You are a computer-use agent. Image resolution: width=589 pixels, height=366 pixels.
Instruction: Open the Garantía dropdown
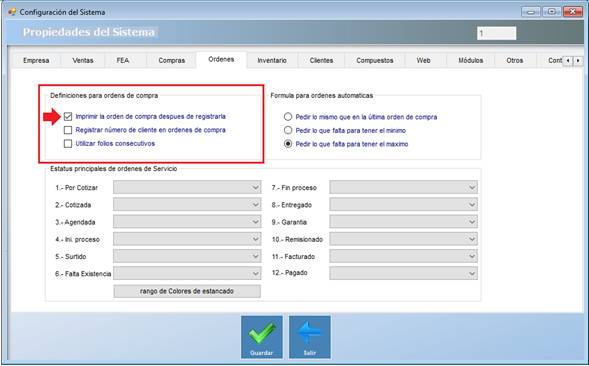pos(403,222)
